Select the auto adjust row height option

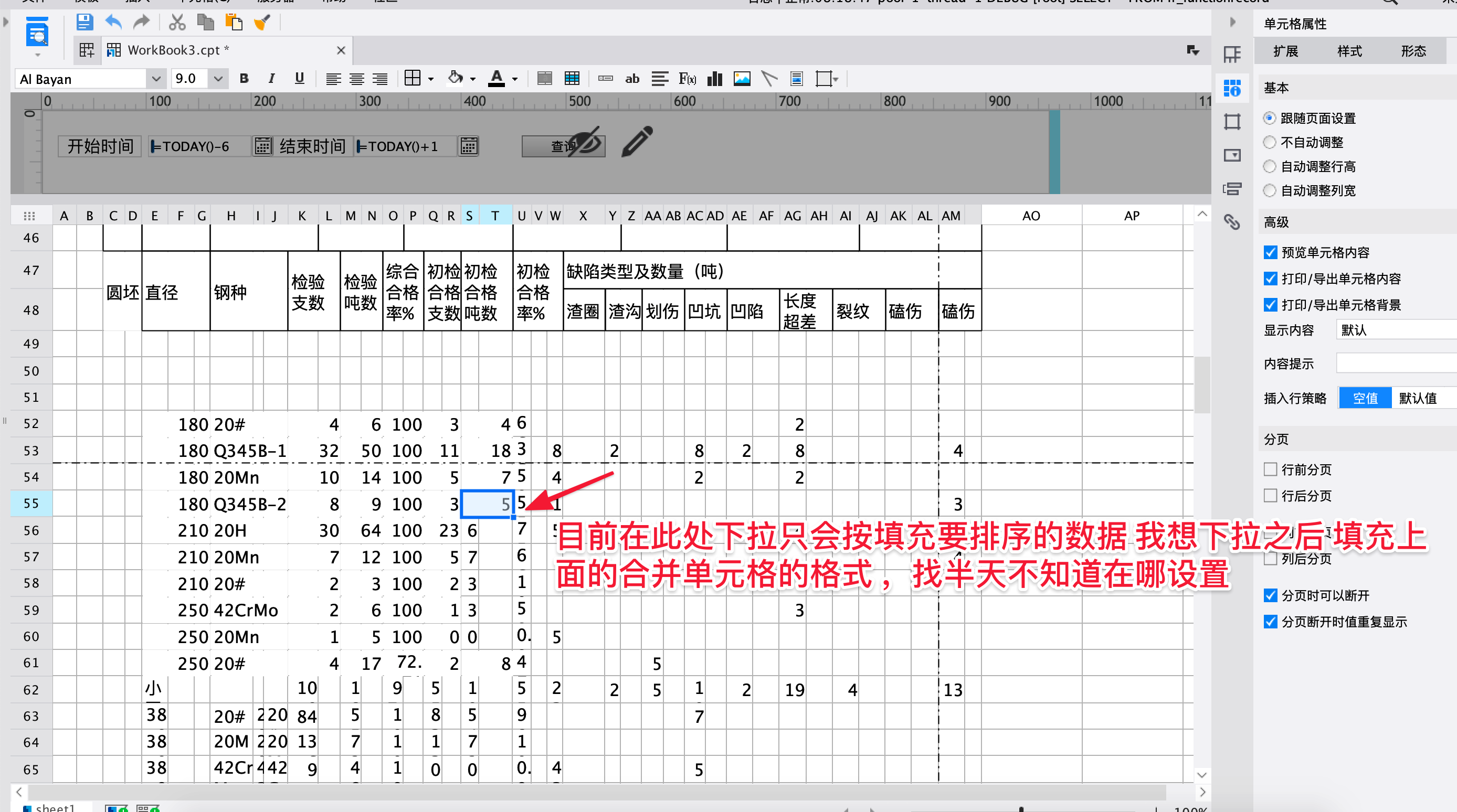click(x=1269, y=166)
